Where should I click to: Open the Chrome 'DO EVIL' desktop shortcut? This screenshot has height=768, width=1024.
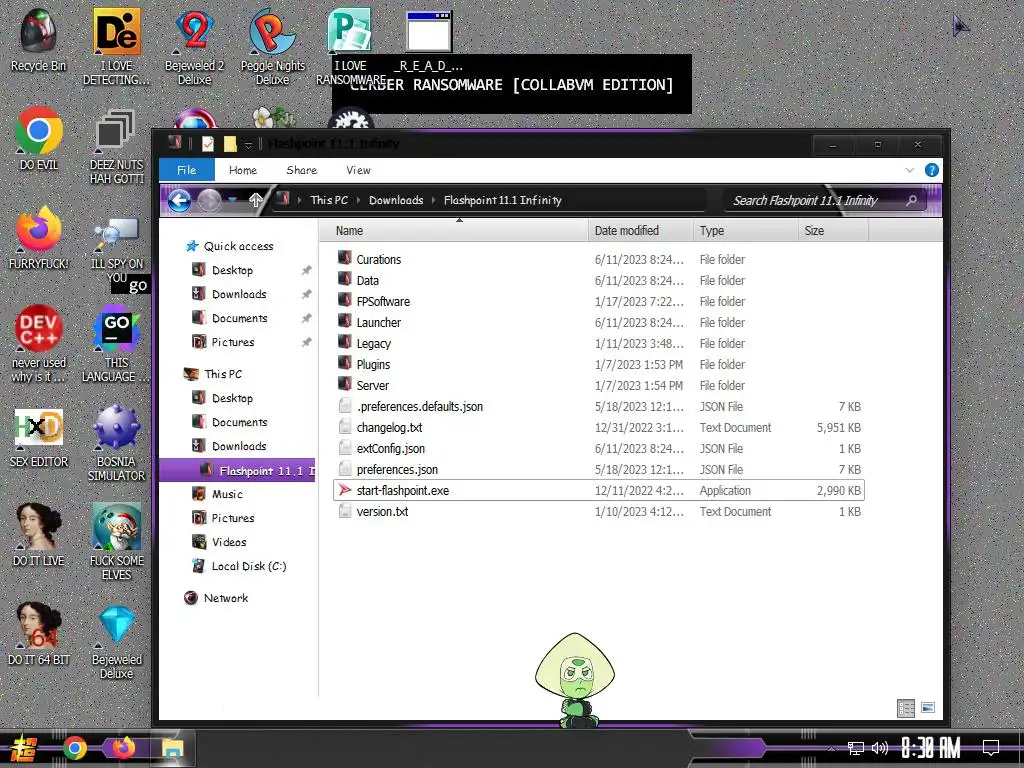click(38, 138)
